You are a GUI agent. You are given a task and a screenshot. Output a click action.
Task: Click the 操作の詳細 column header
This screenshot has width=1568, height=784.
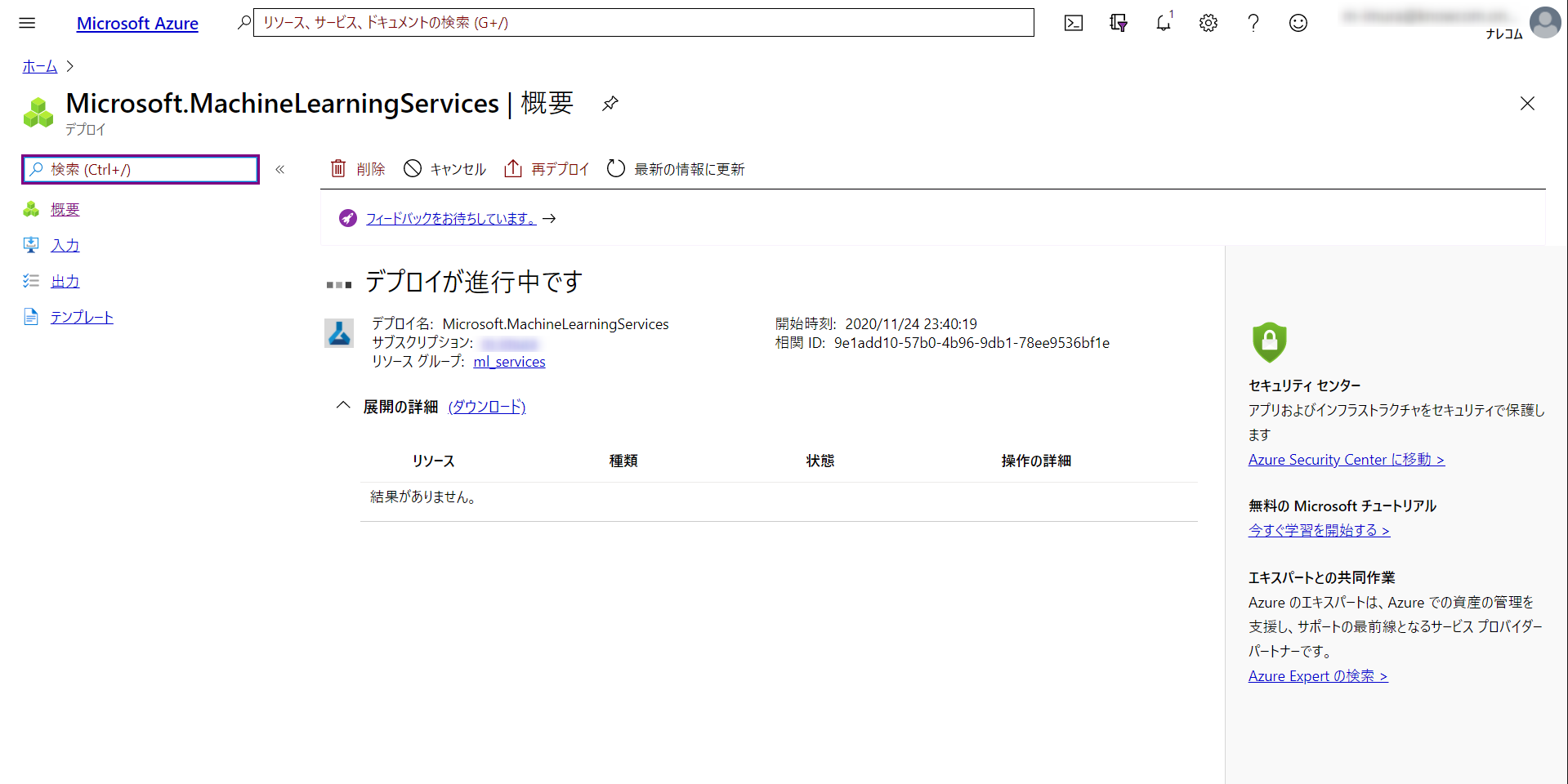1036,461
